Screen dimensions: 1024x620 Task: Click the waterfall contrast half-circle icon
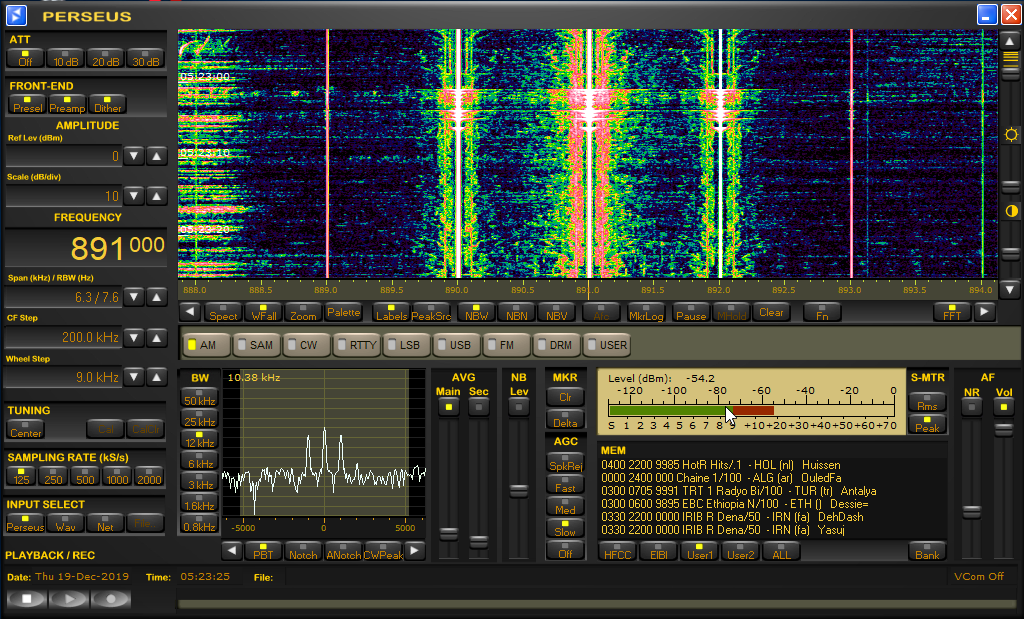(1010, 210)
